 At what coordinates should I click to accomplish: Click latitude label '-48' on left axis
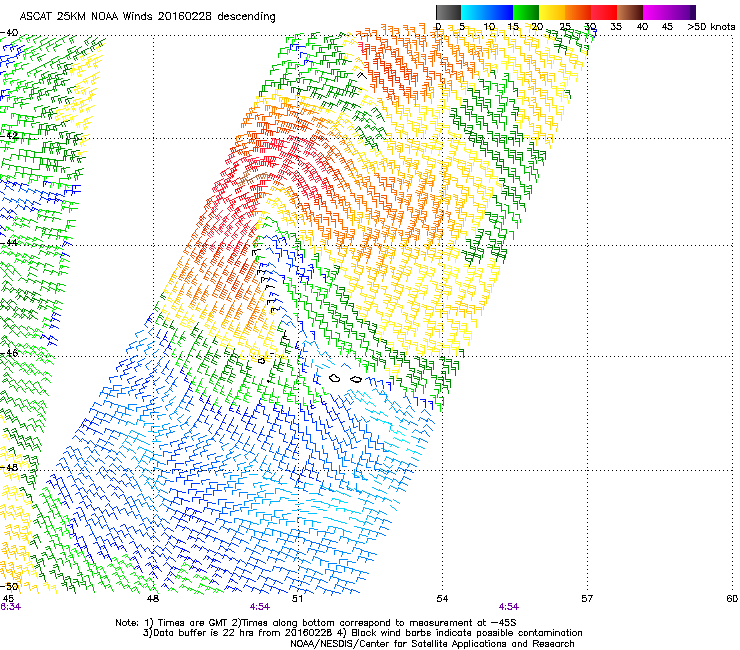click(x=9, y=467)
